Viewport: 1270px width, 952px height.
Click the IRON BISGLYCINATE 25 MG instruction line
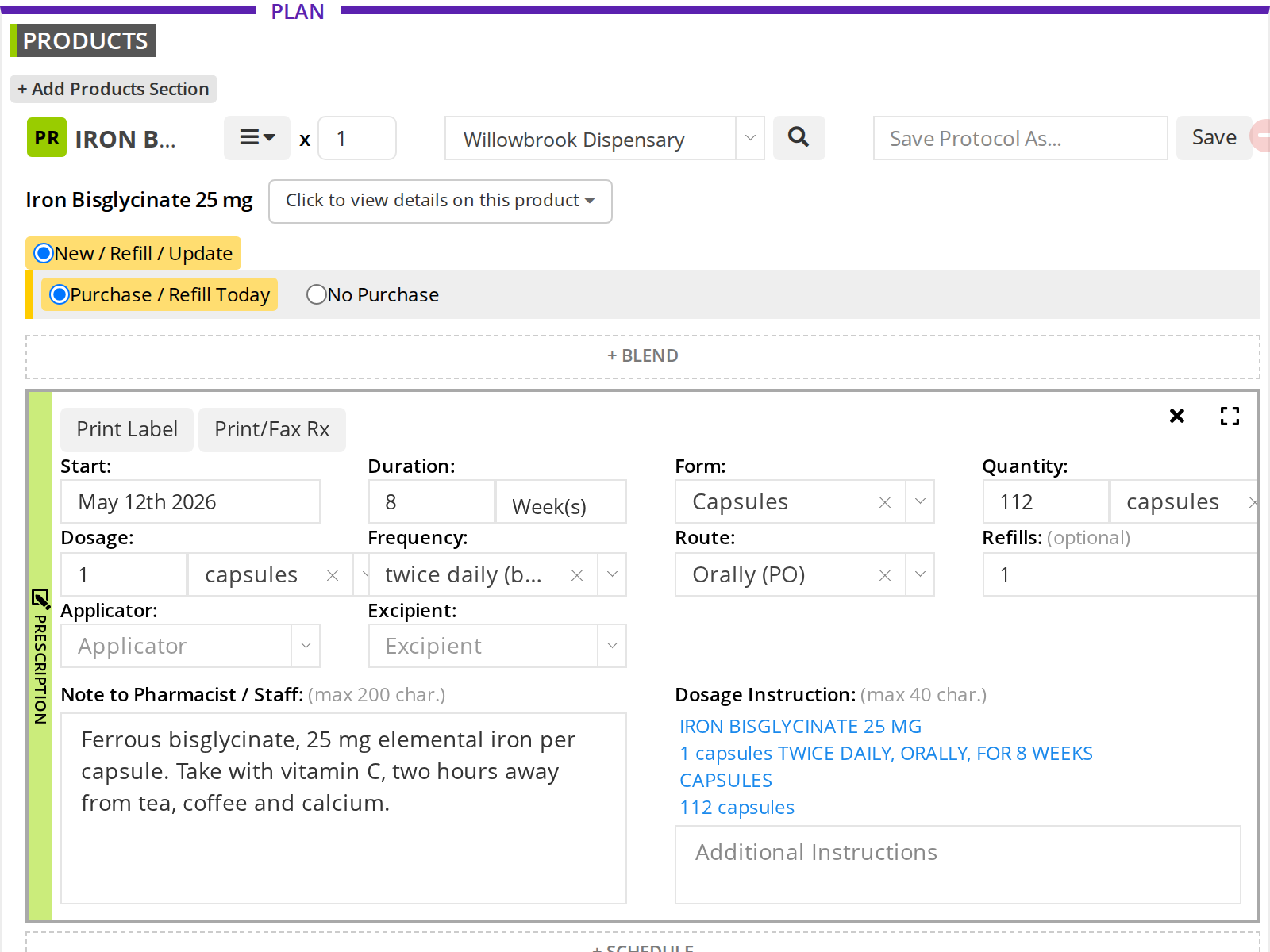pos(800,727)
